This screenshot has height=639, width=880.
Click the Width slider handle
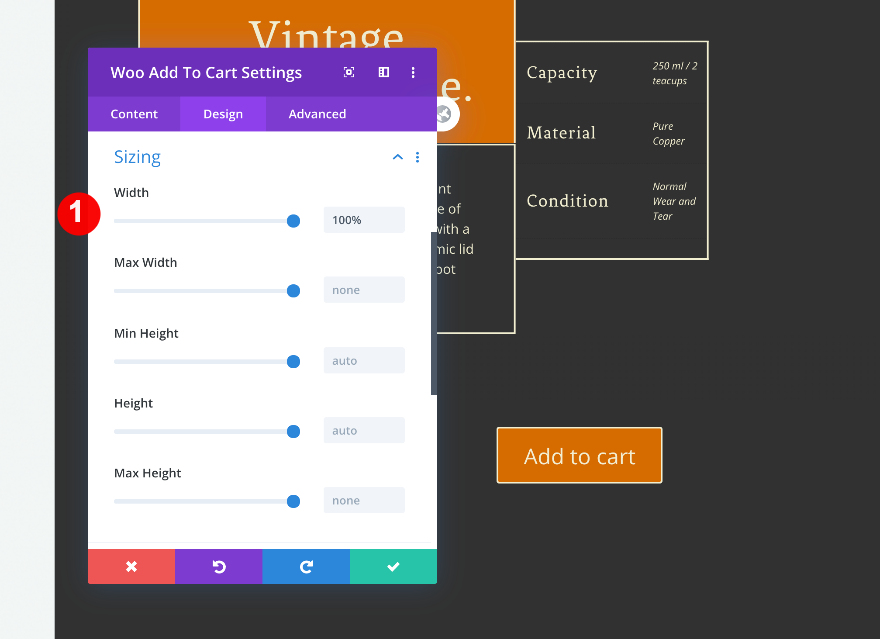click(x=294, y=221)
